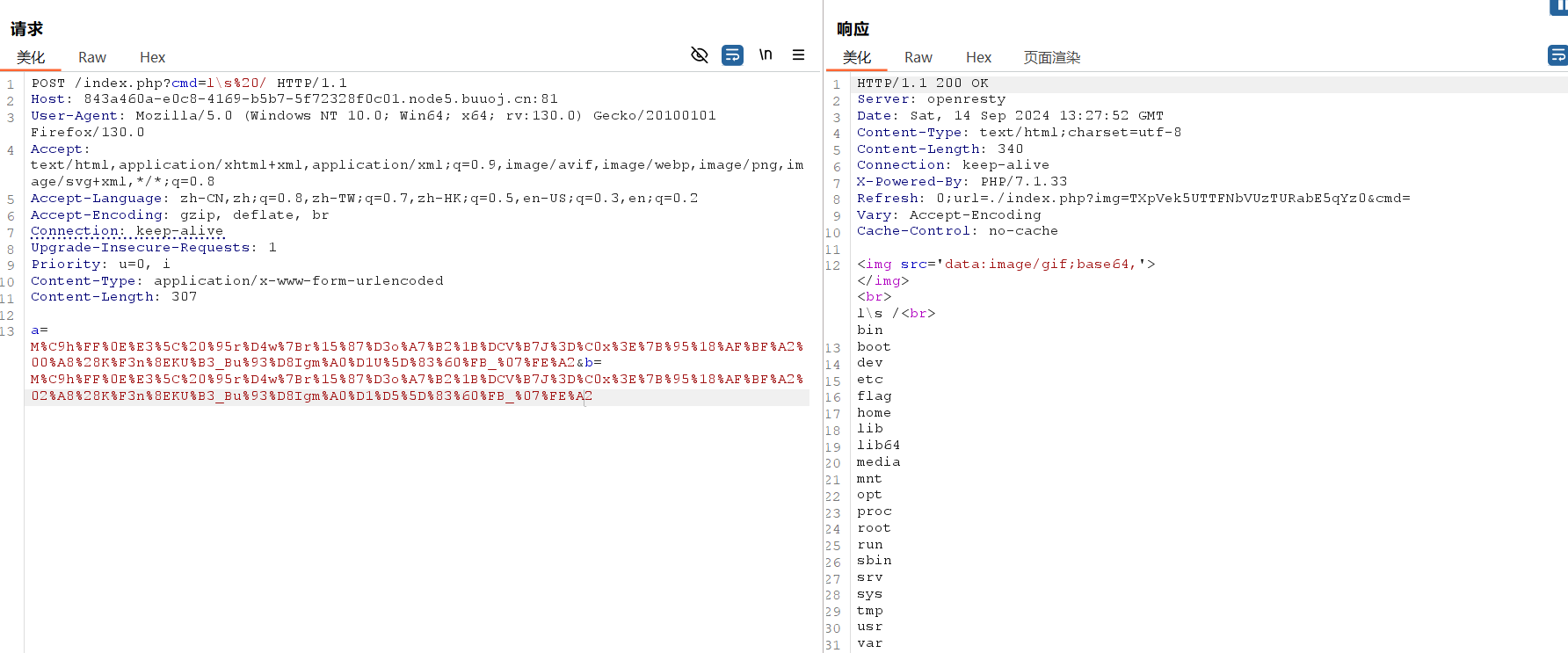1568x653 pixels.
Task: Switch response view to Raw tab
Action: pyautogui.click(x=918, y=57)
